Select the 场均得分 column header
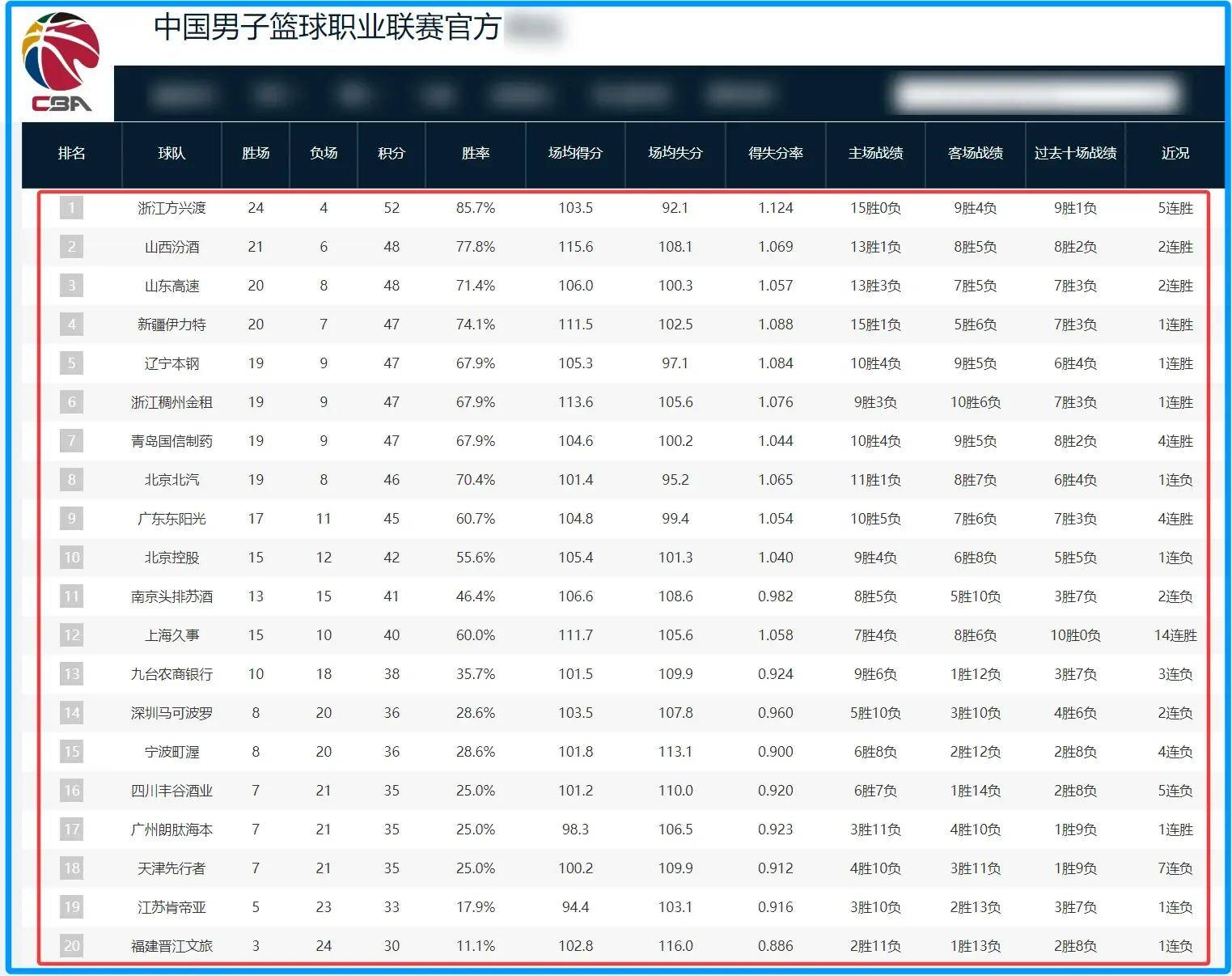Image resolution: width=1232 pixels, height=976 pixels. tap(575, 153)
